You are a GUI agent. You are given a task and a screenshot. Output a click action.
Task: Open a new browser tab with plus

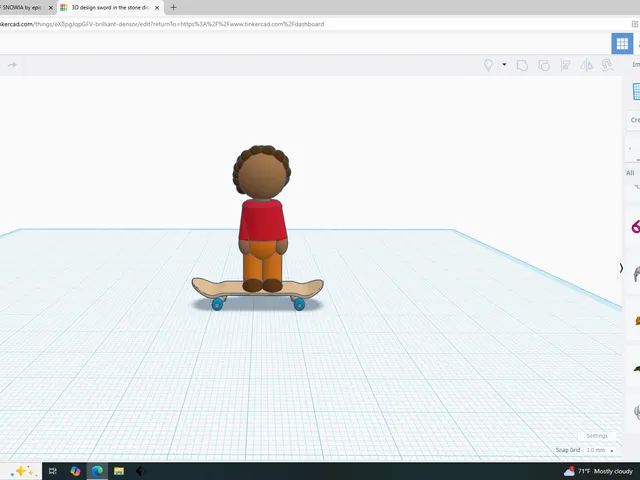(173, 7)
